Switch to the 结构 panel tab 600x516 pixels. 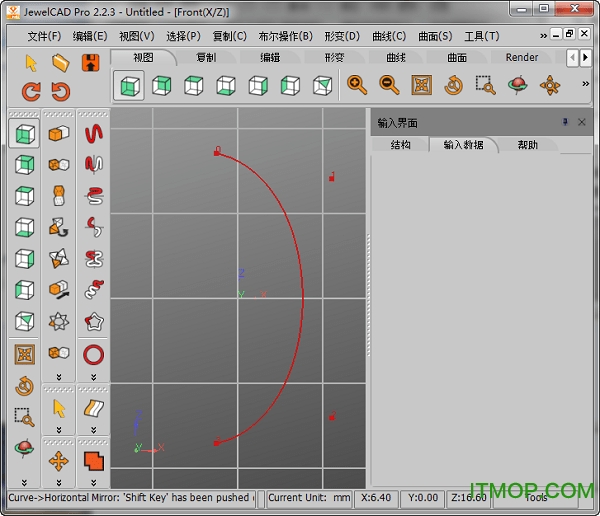[400, 145]
